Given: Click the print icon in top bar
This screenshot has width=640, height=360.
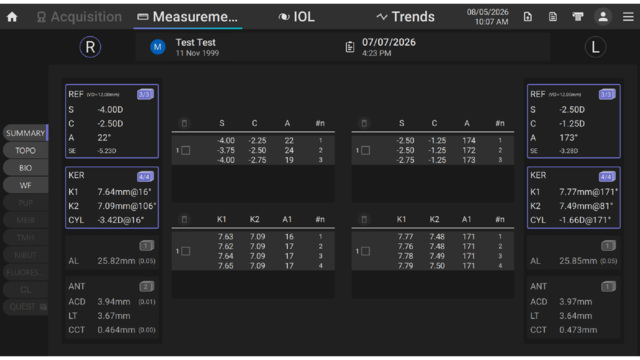Looking at the screenshot, I should 578,17.
